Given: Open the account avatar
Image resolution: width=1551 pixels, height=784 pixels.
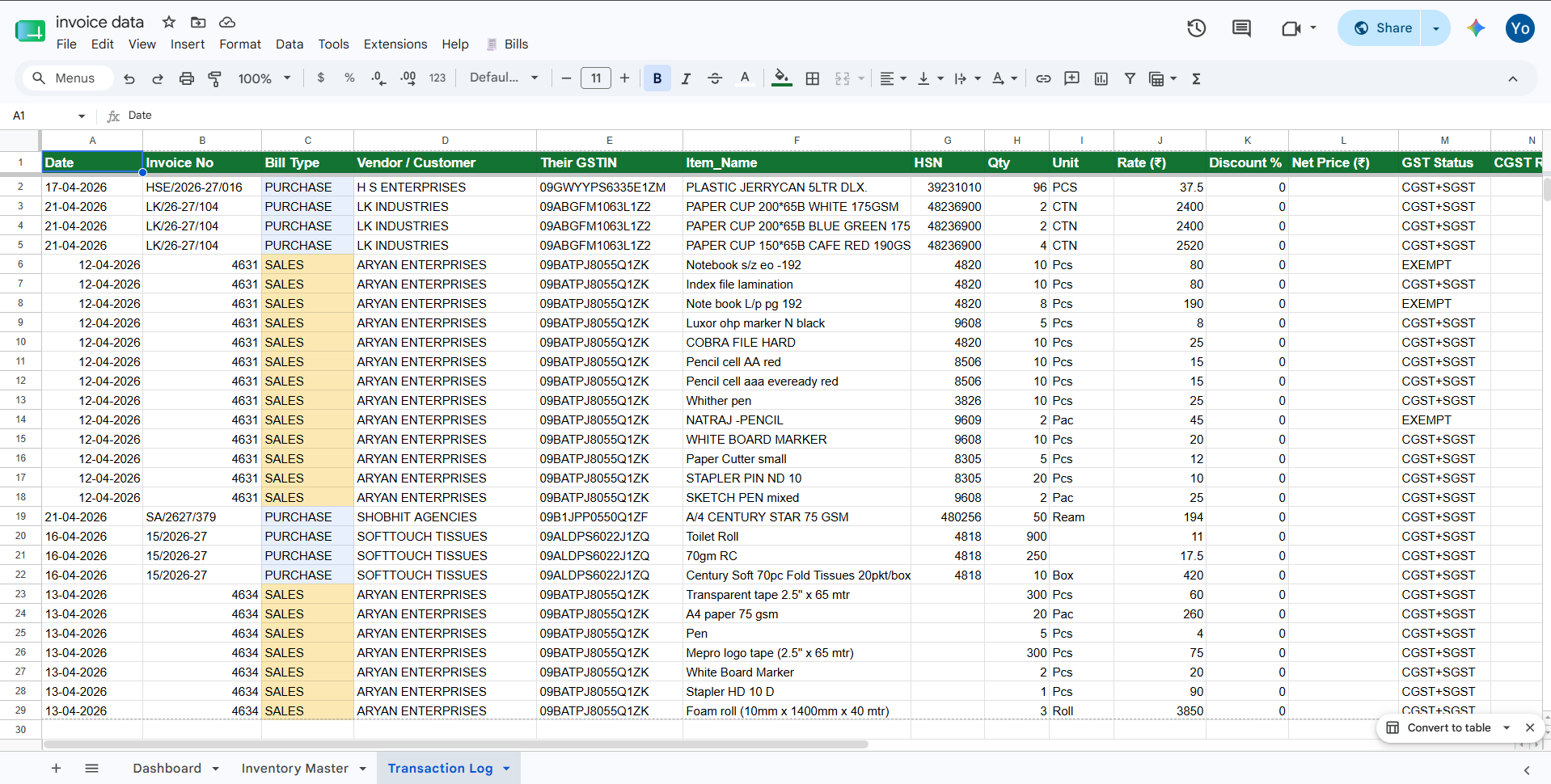Looking at the screenshot, I should click(1520, 28).
